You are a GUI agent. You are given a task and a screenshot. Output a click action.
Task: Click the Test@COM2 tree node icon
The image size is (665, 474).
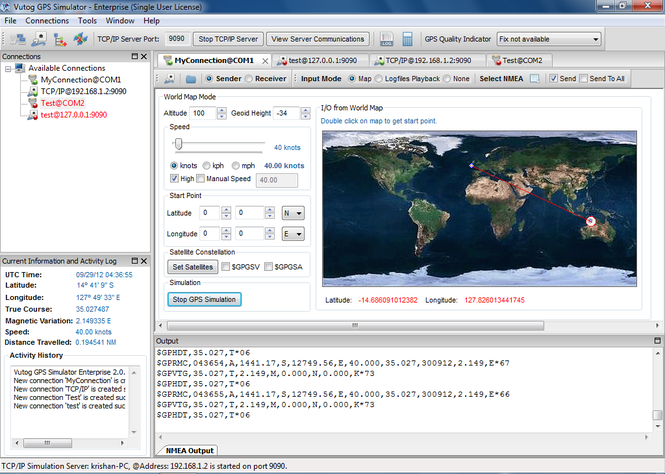[33, 103]
